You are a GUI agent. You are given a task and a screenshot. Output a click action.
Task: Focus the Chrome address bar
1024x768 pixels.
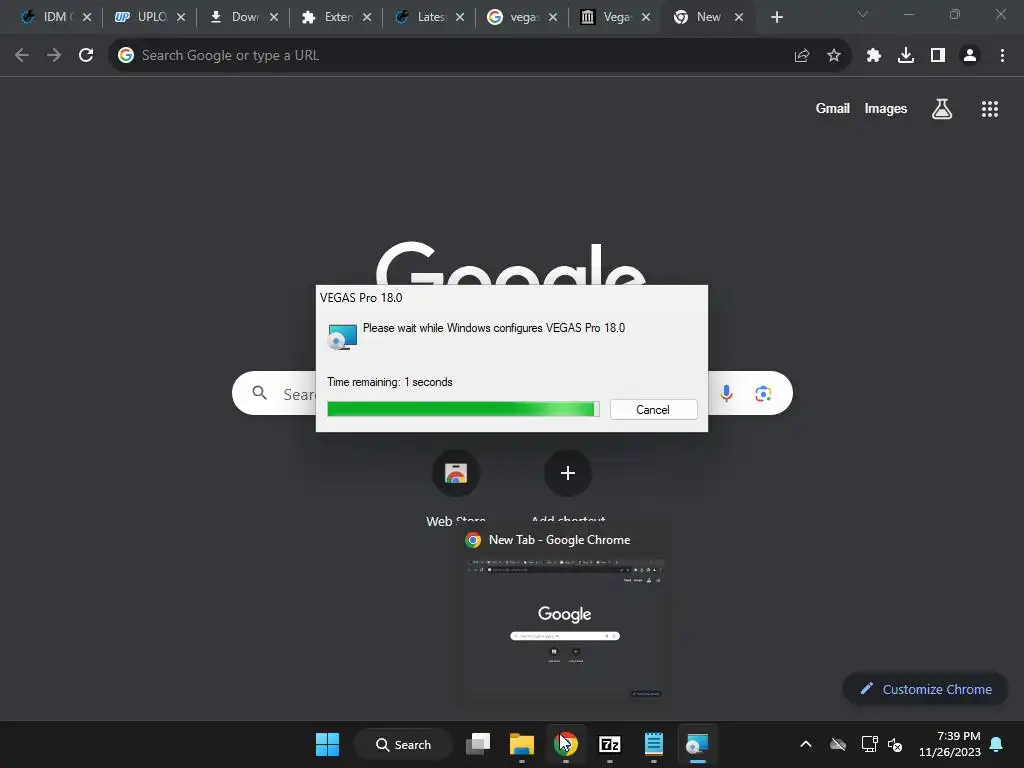pyautogui.click(x=457, y=56)
